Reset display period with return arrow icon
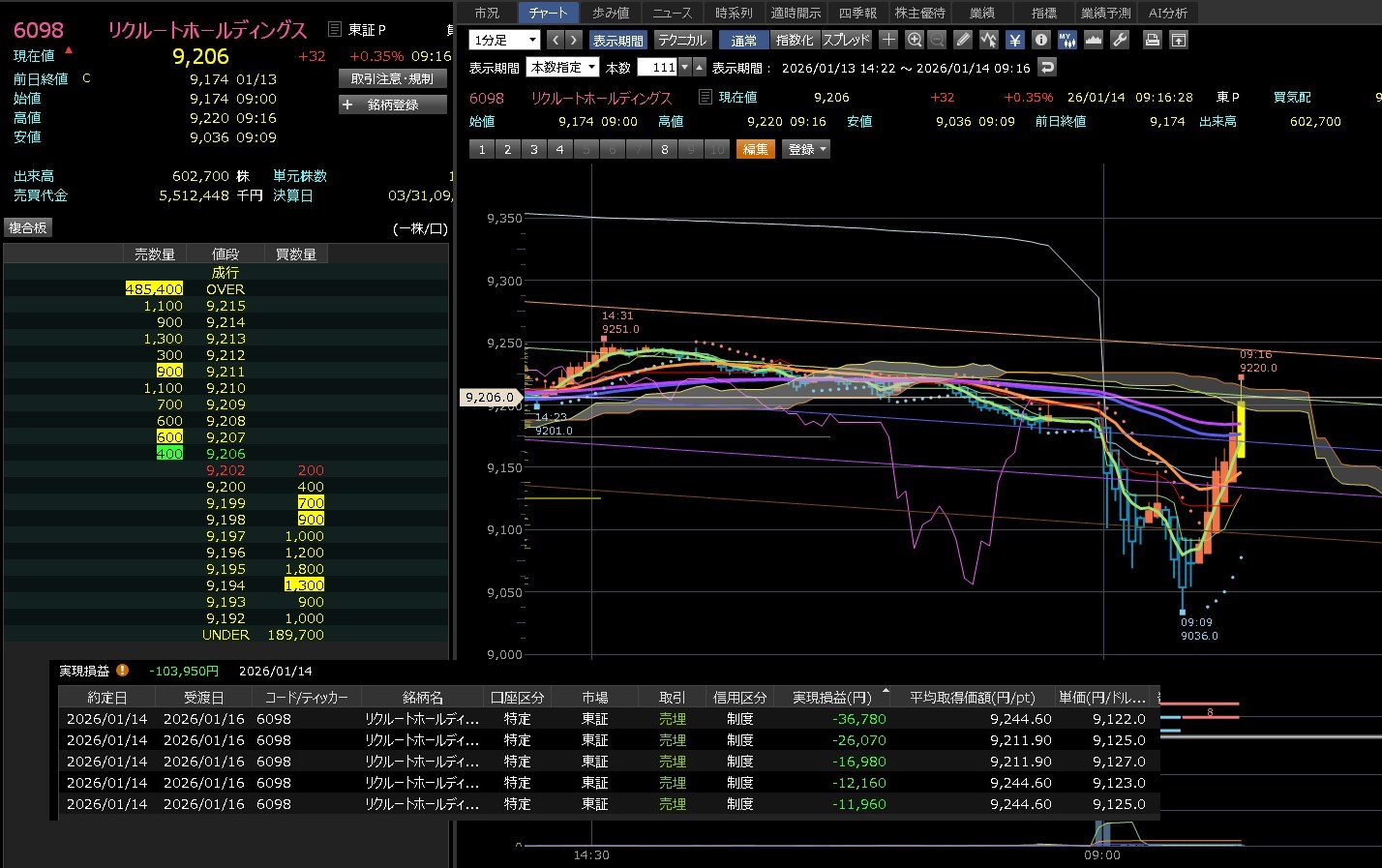The height and width of the screenshot is (868, 1382). click(x=1046, y=67)
